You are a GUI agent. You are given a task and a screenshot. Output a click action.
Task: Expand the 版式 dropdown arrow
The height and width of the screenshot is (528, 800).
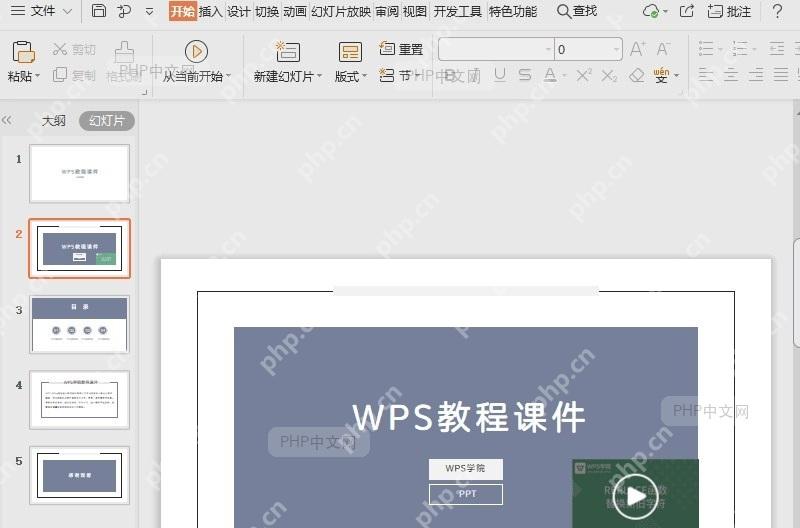tap(364, 77)
